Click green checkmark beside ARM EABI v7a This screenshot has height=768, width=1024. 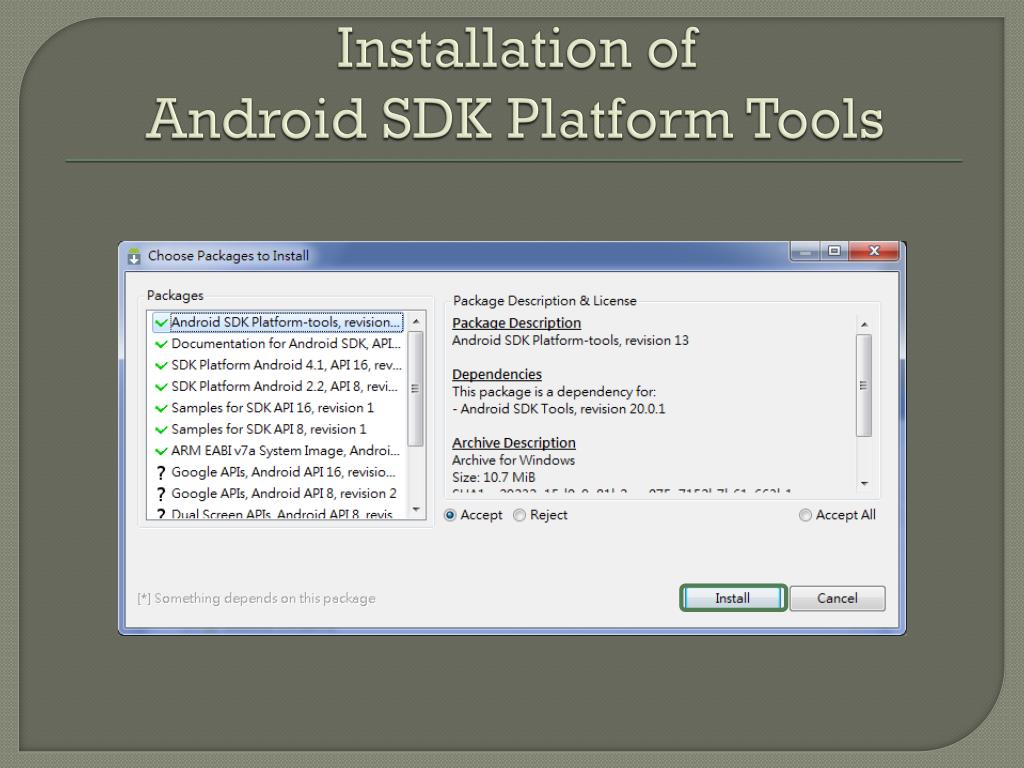coord(161,451)
